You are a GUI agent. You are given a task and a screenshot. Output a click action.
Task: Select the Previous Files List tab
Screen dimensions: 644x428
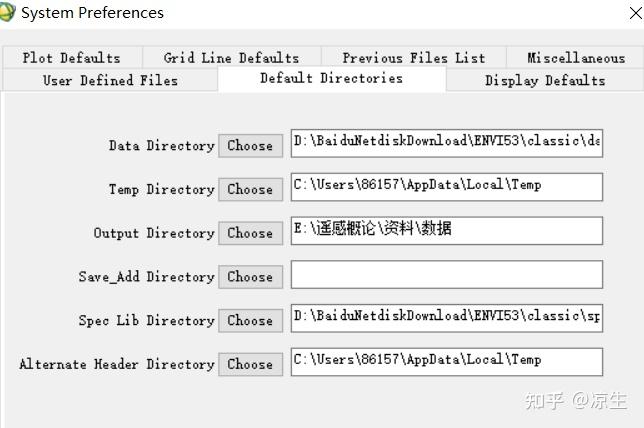coord(413,58)
